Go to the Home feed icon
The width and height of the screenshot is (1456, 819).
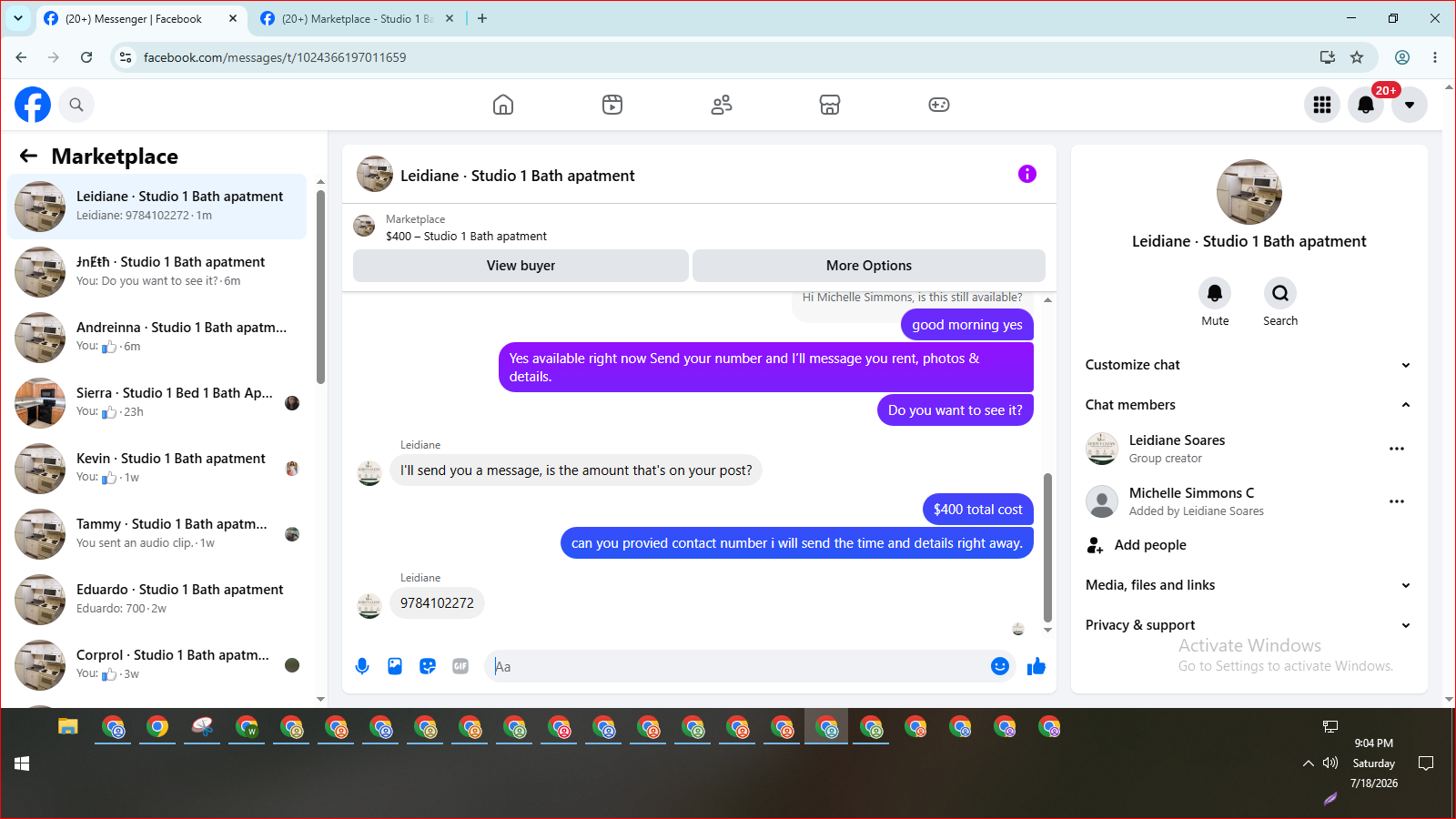(503, 105)
